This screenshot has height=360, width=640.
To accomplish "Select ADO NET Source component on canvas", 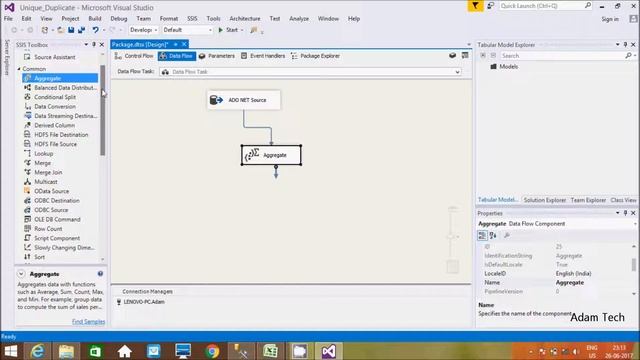I will tap(244, 100).
